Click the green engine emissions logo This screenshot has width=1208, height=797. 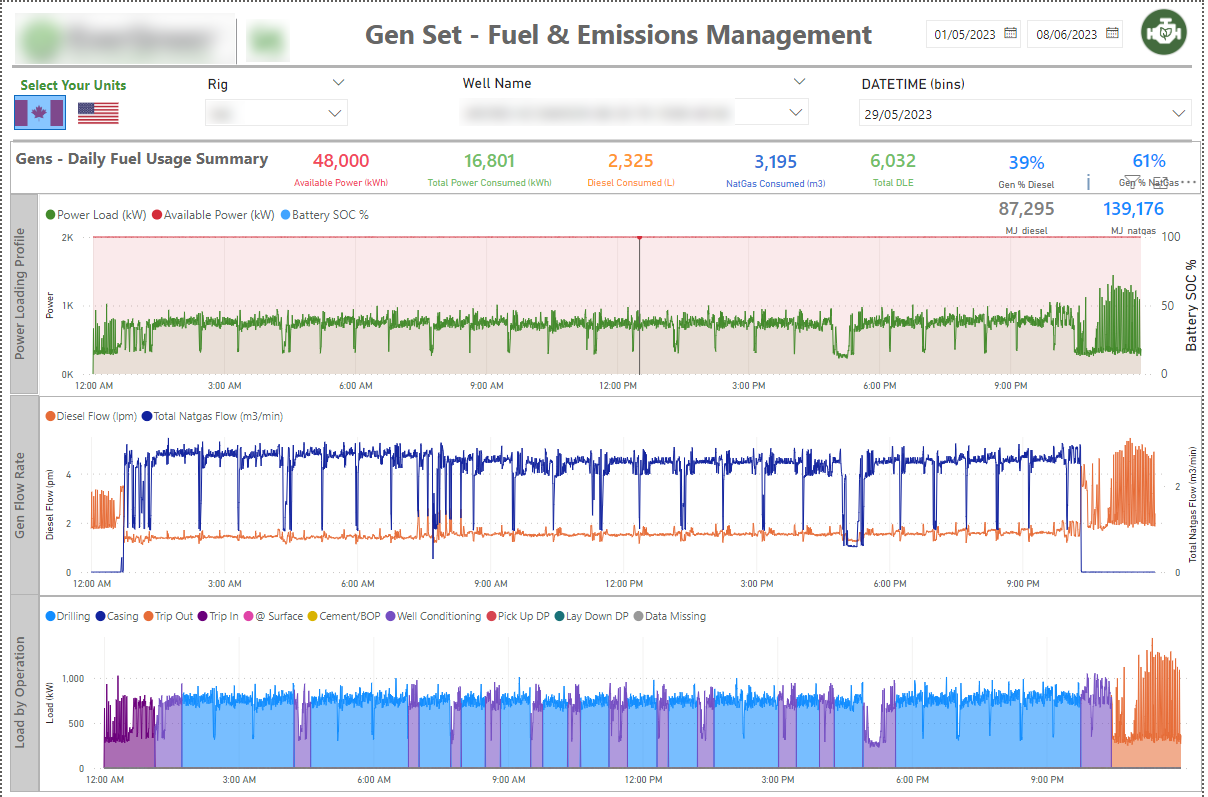(x=1164, y=33)
